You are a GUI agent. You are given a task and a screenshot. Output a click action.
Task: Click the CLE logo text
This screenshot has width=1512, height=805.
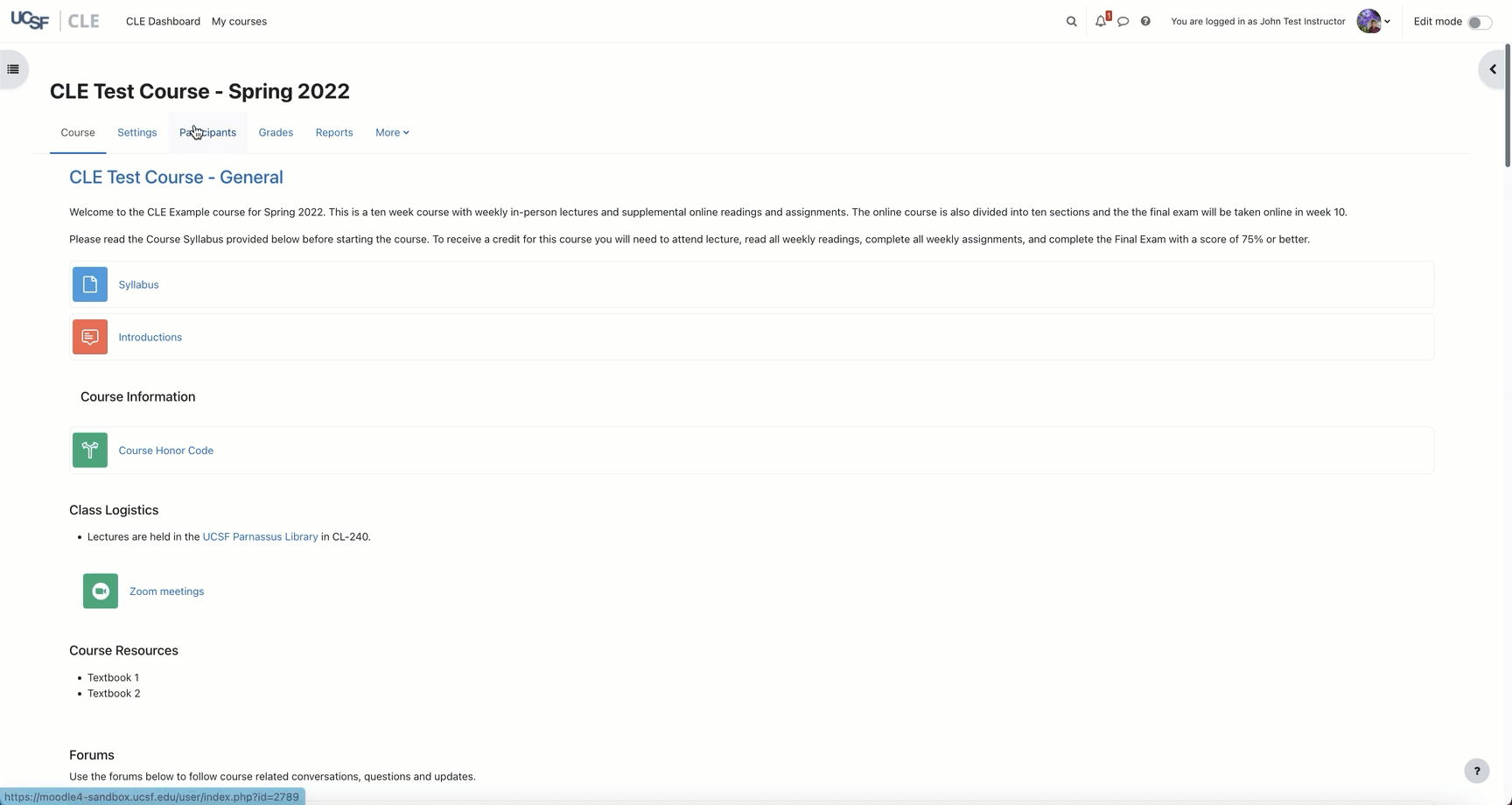click(84, 21)
